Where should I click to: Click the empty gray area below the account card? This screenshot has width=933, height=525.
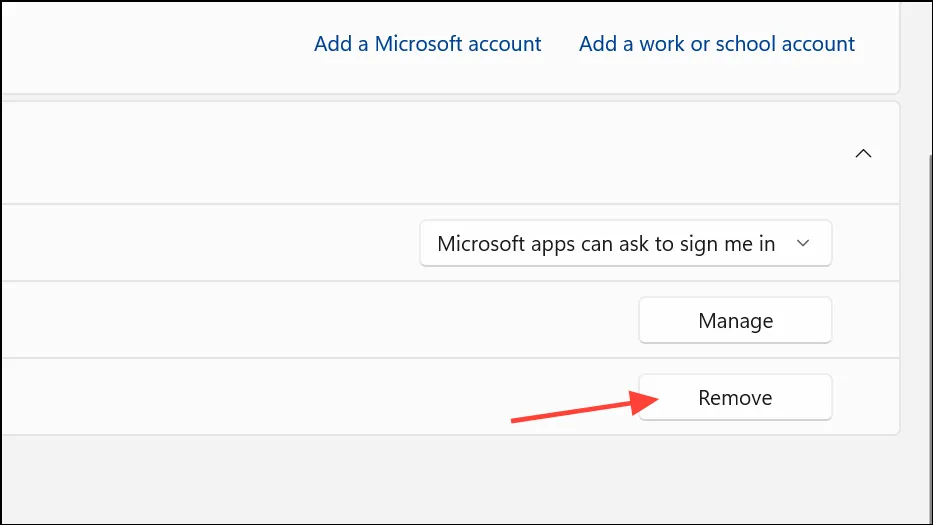point(450,479)
